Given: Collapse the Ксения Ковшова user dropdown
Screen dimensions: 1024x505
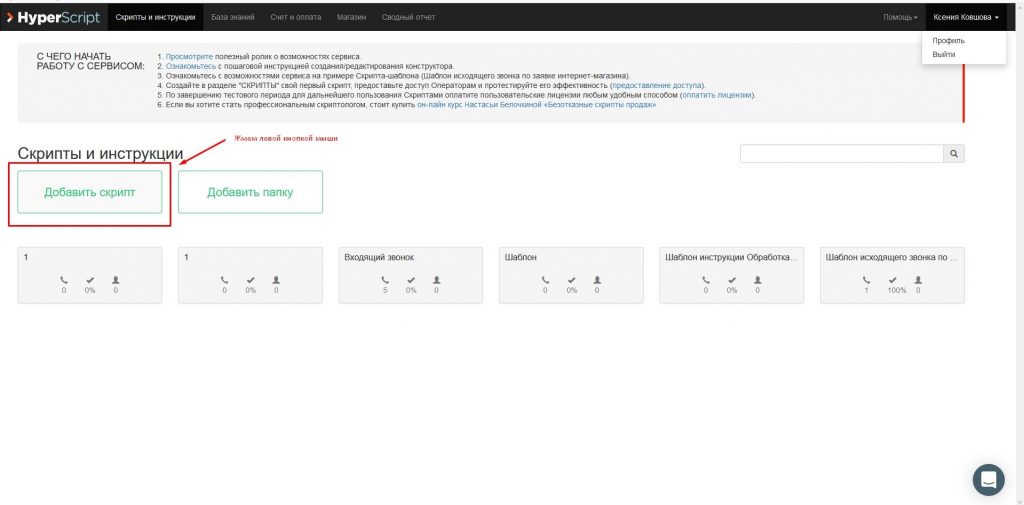Looking at the screenshot, I should 965,17.
